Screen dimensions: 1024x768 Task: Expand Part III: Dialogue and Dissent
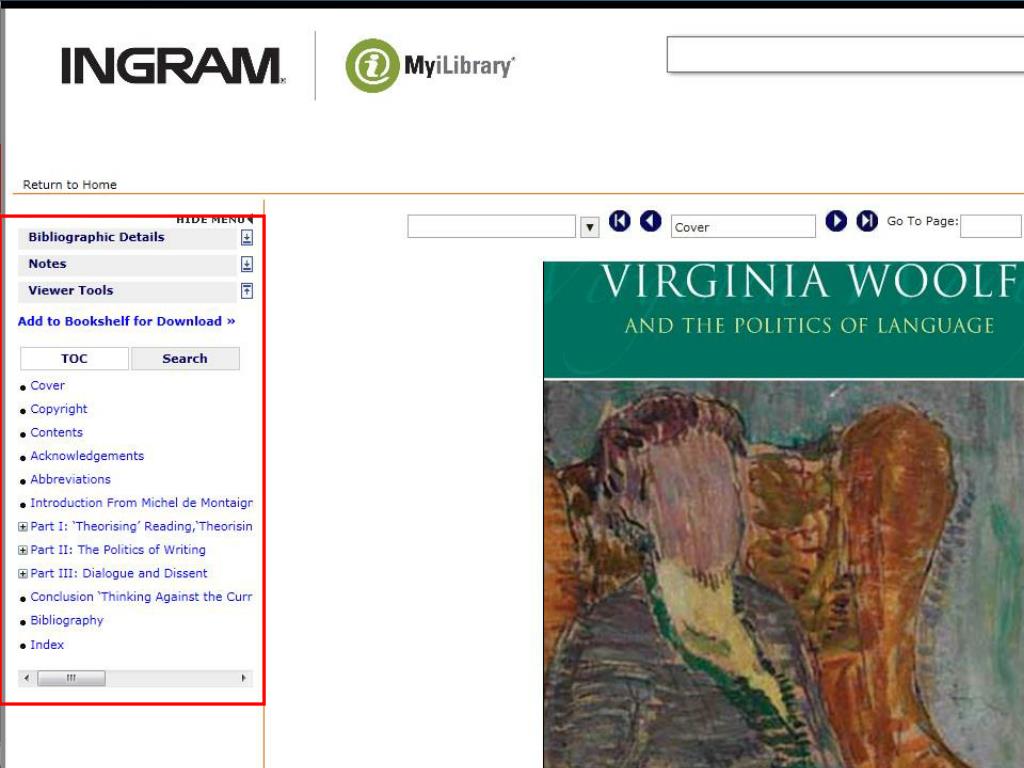pos(22,574)
